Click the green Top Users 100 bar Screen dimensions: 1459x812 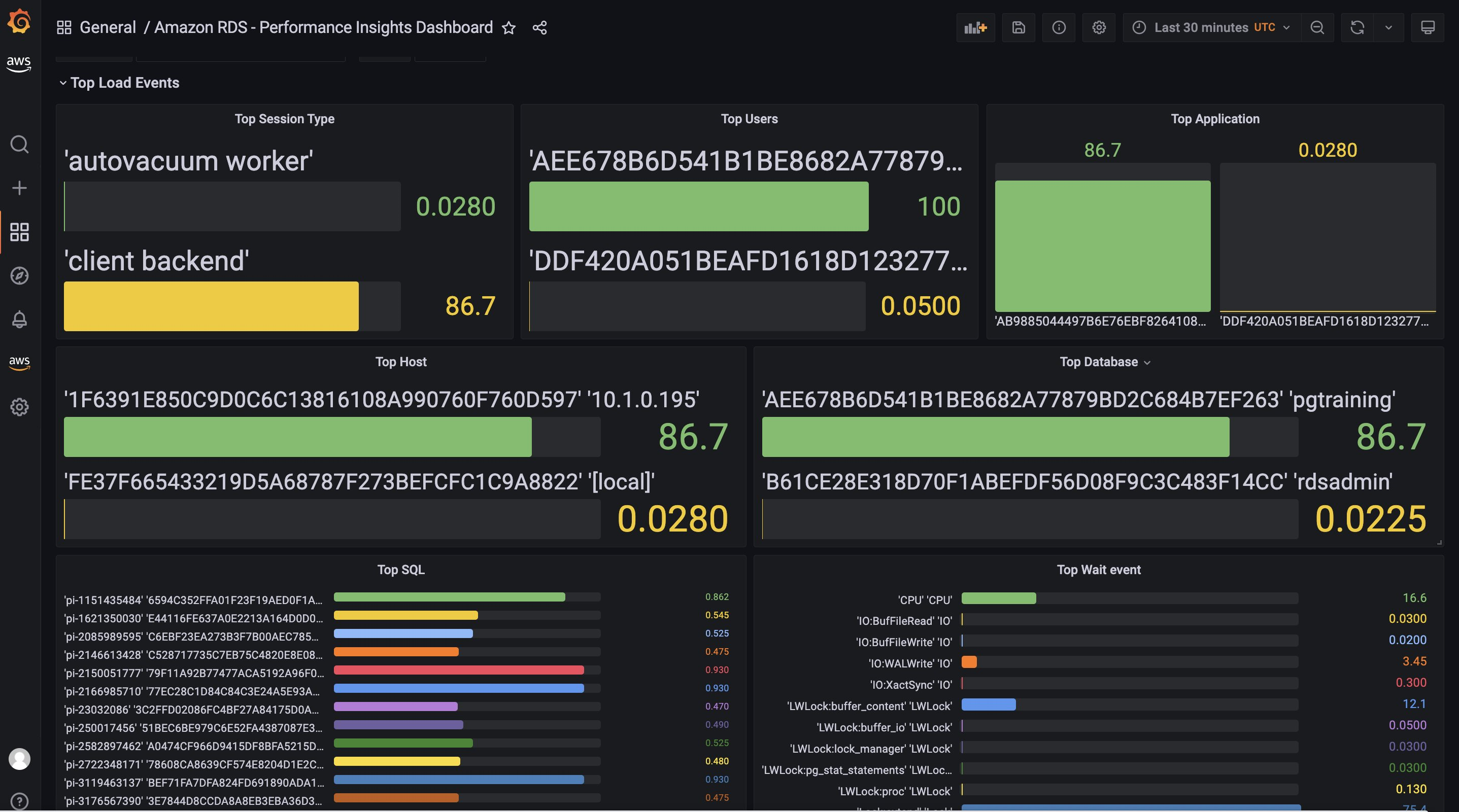698,206
